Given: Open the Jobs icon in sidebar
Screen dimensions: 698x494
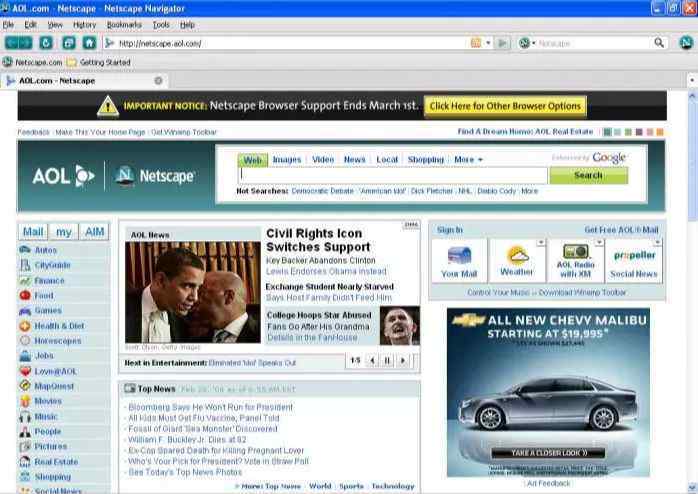Looking at the screenshot, I should point(25,356).
